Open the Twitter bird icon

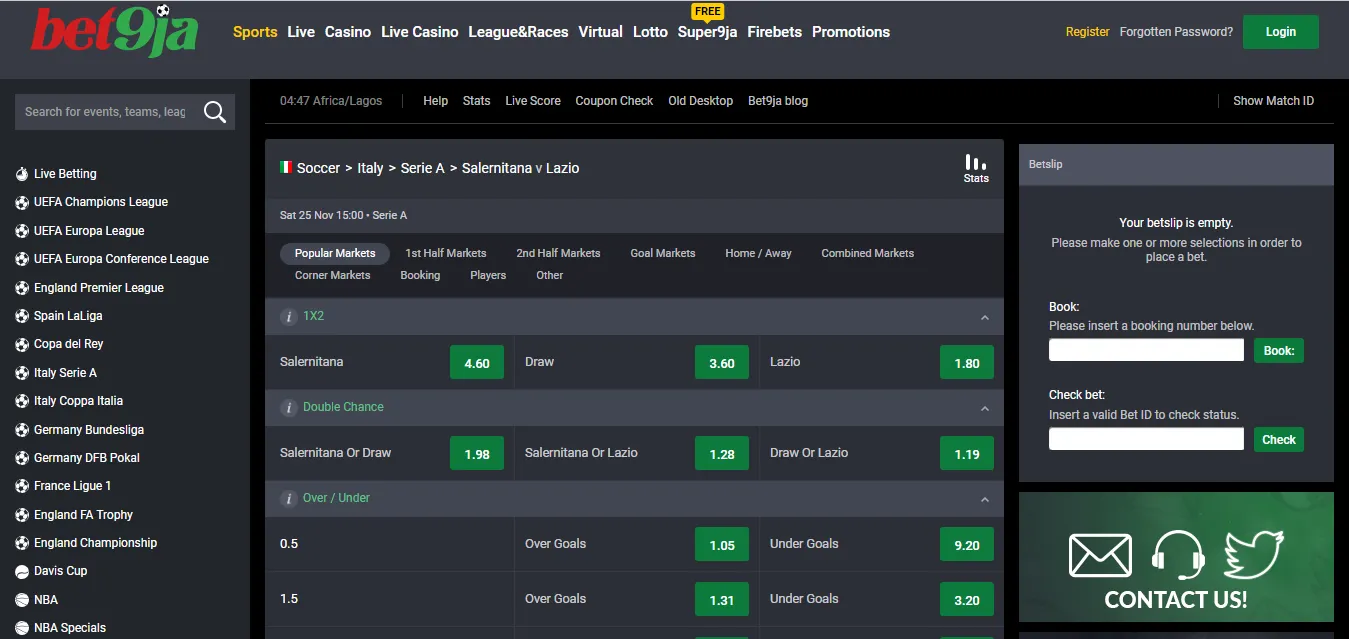pos(1253,554)
